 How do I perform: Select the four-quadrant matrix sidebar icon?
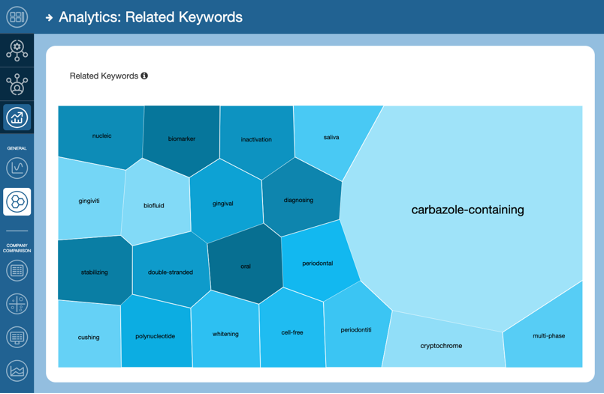[x=17, y=304]
